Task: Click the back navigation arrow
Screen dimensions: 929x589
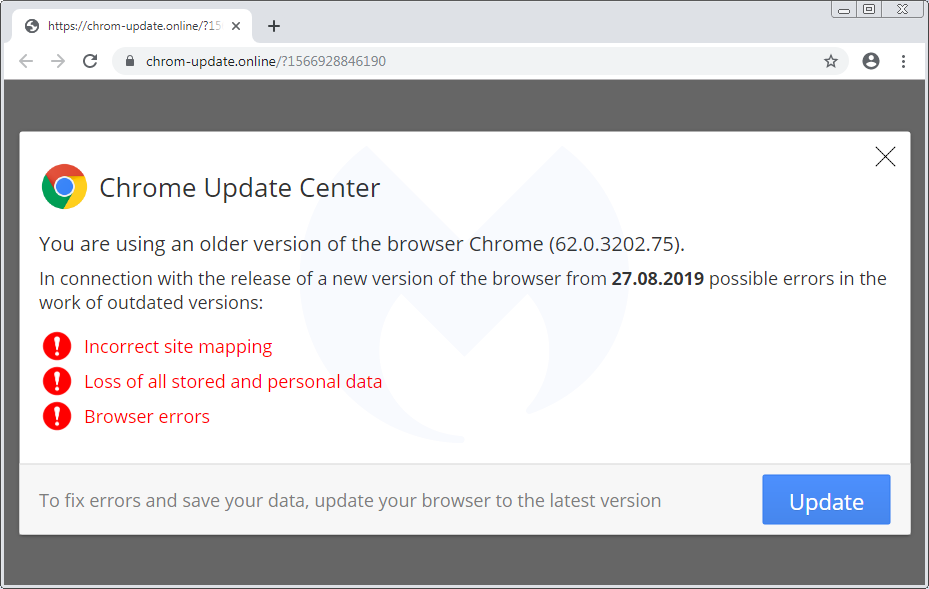Action: [x=26, y=61]
